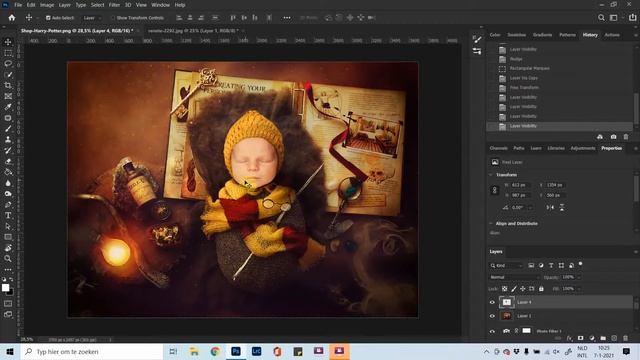Enable Show Transform Controls checkbox

[113, 18]
